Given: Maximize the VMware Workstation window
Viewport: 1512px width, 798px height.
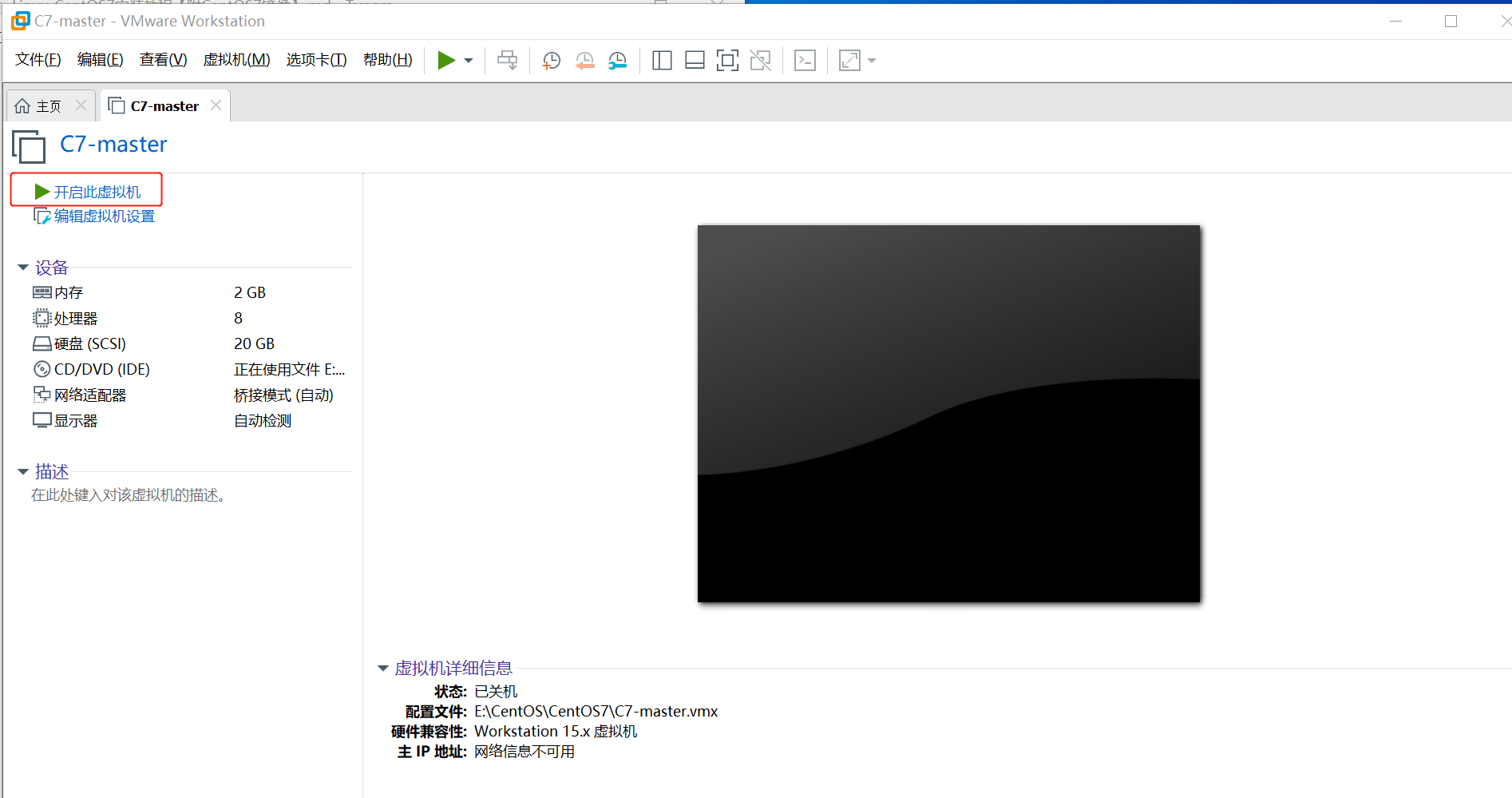Looking at the screenshot, I should coord(1451,22).
